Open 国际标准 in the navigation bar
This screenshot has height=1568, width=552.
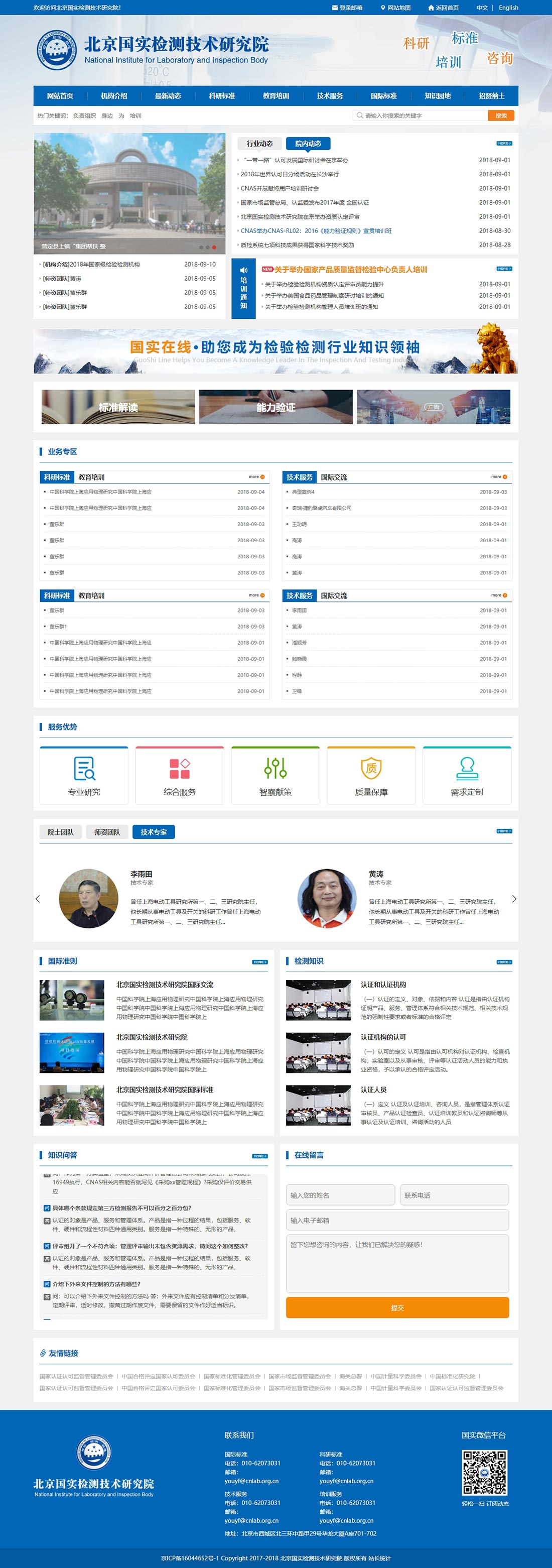click(x=383, y=95)
